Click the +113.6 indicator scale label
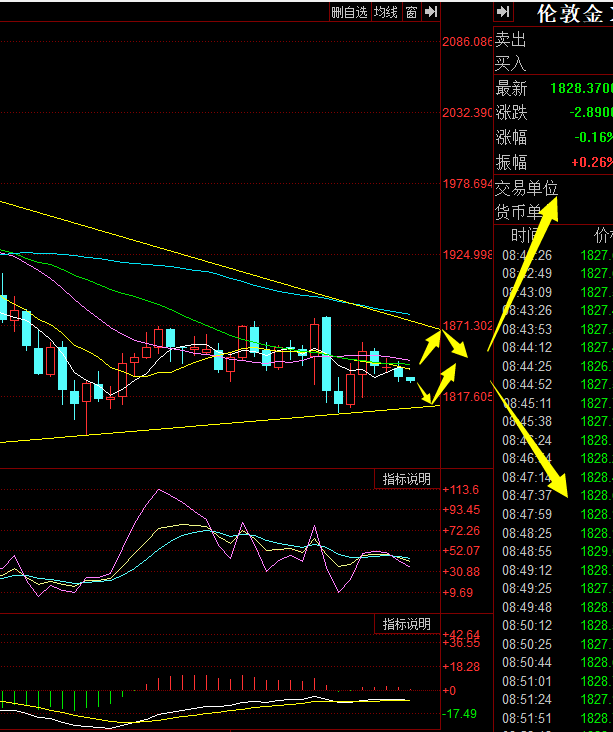The image size is (613, 732). click(x=461, y=490)
